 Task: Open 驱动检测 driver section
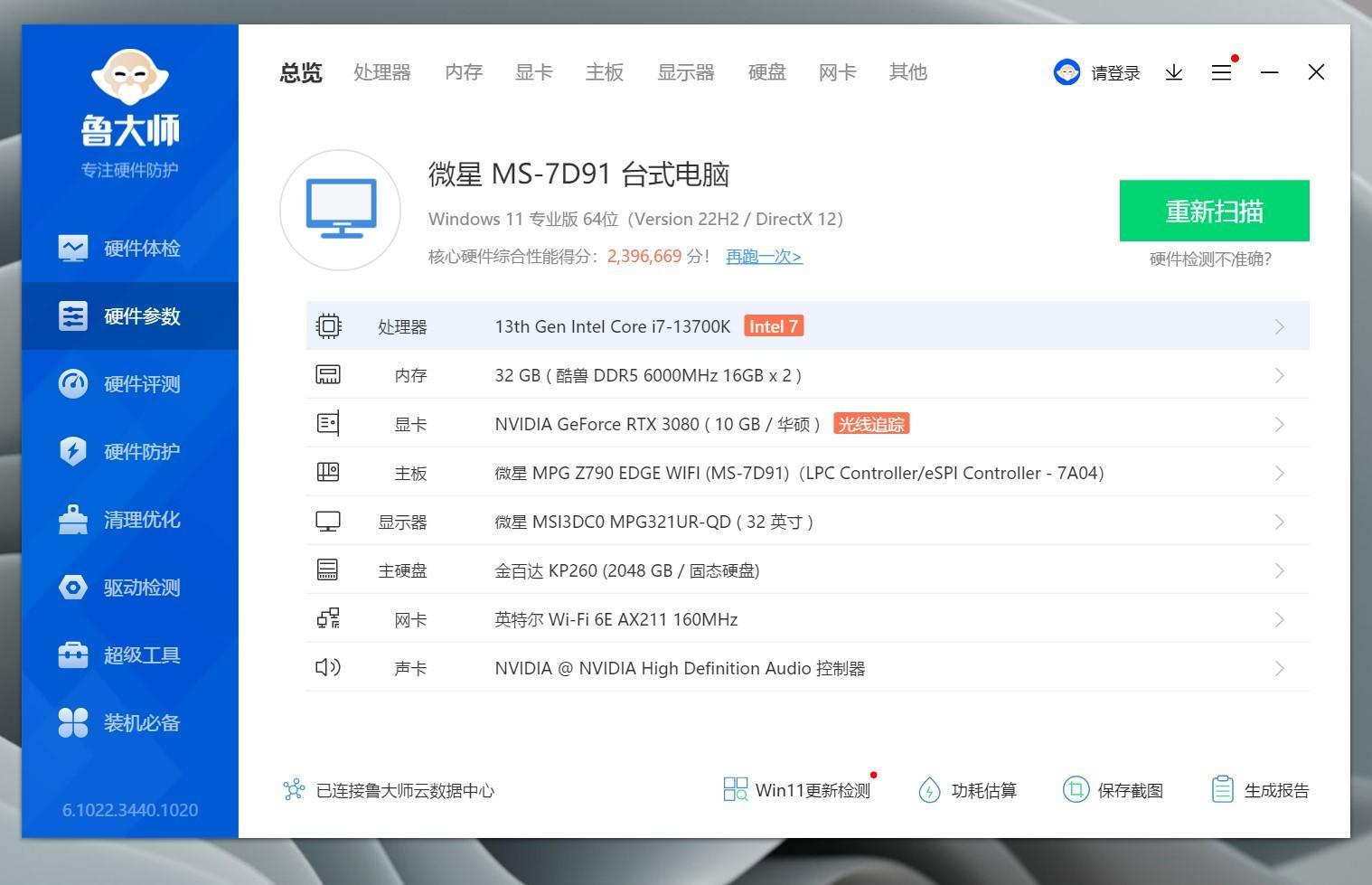coord(130,587)
